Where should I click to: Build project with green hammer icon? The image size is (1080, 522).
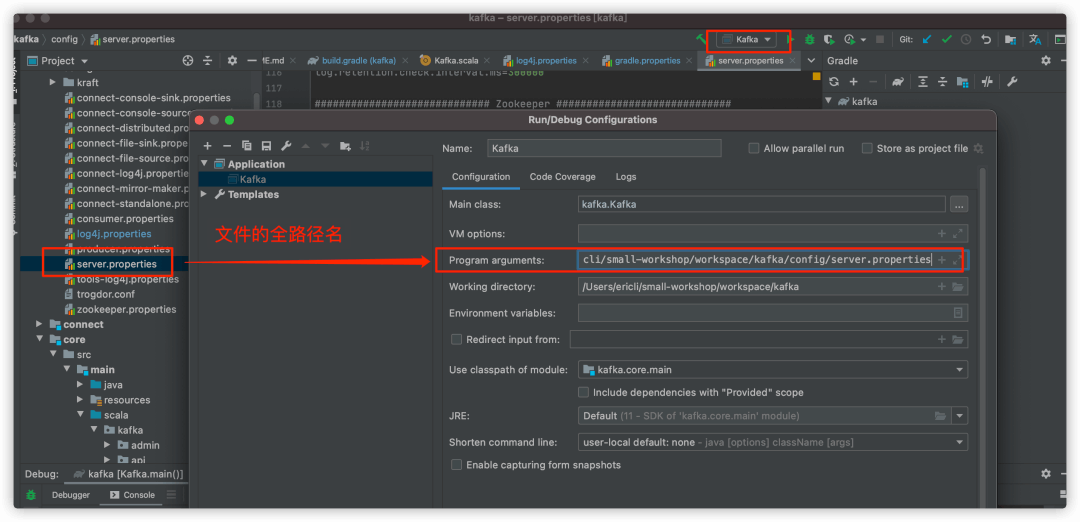(x=701, y=39)
